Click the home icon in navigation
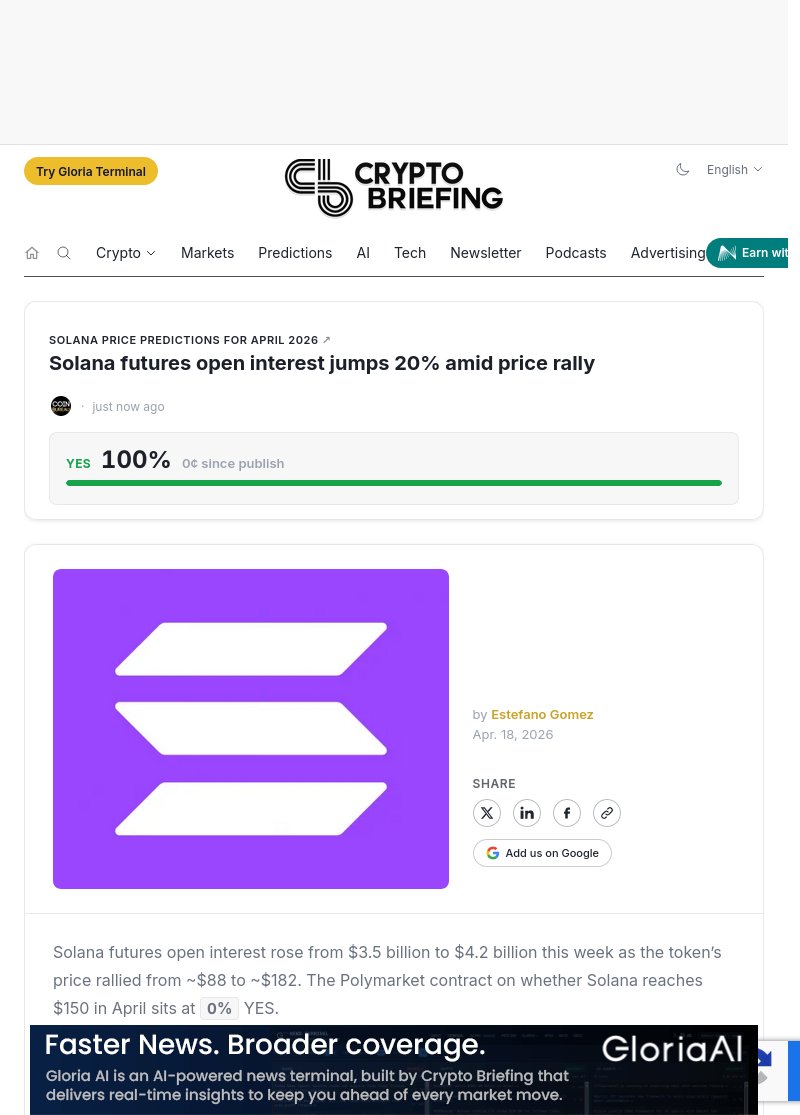This screenshot has height=1115, width=800. point(32,253)
